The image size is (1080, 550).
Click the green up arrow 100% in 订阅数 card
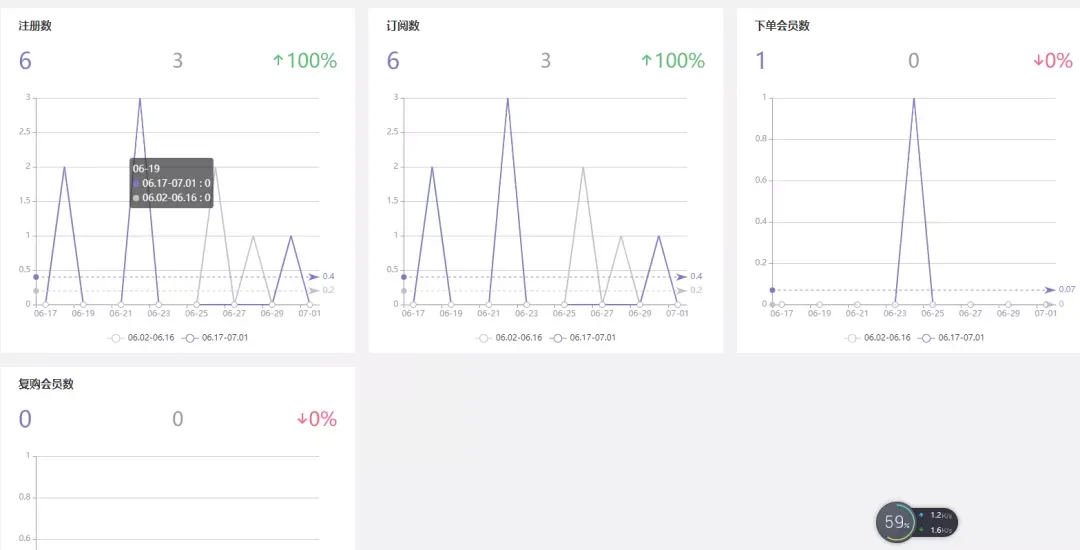pos(672,61)
